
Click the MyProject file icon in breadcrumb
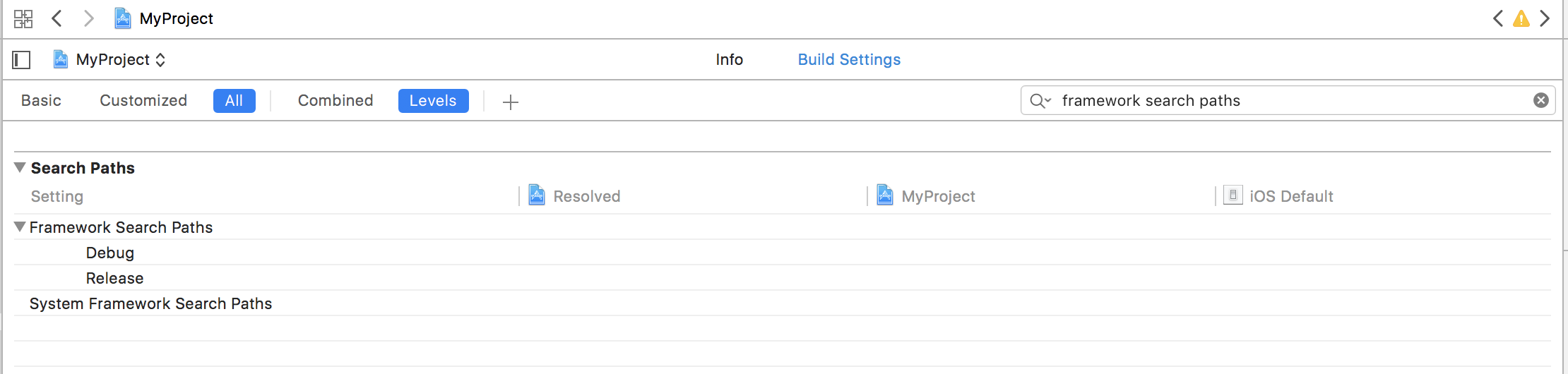pyautogui.click(x=123, y=18)
